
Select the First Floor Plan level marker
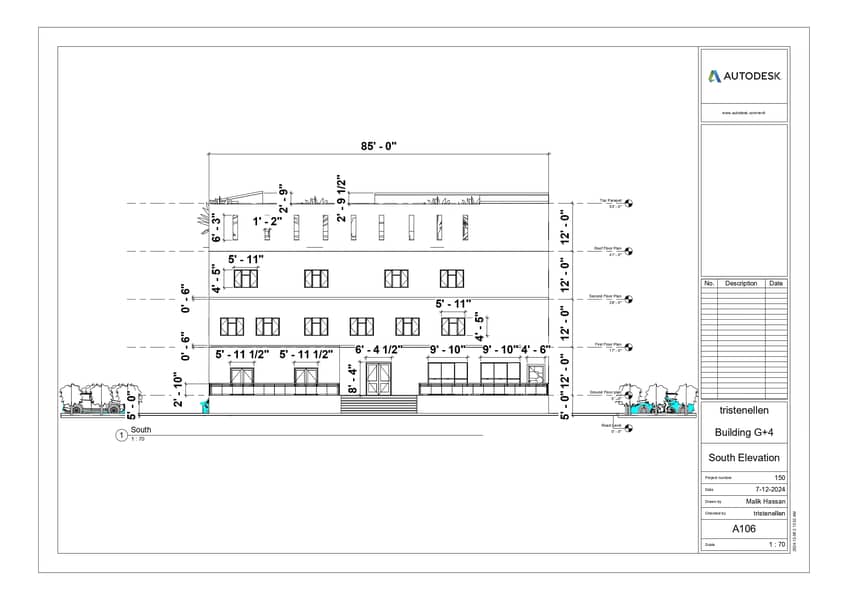pyautogui.click(x=630, y=346)
